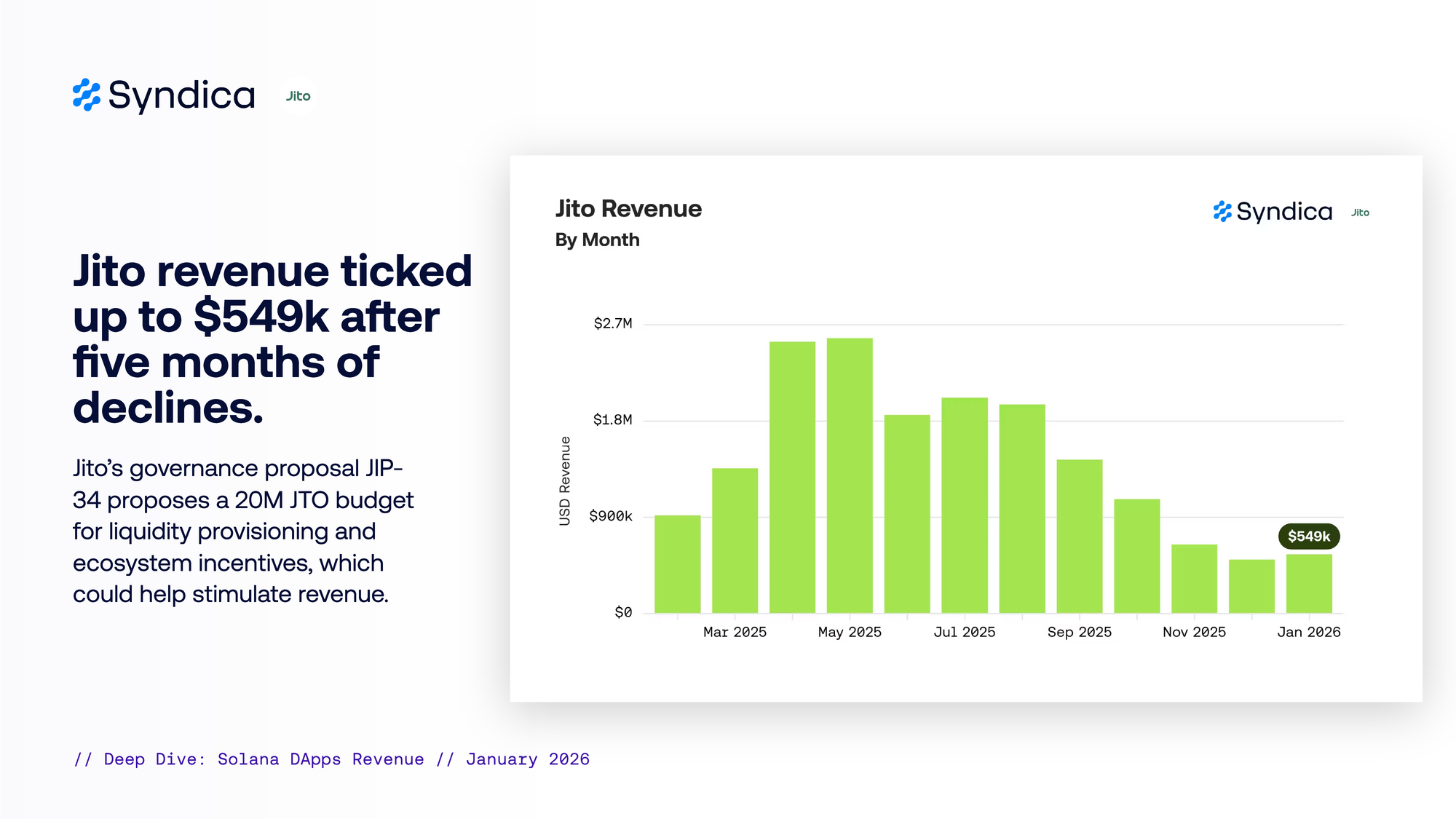Click the $549k value label bubble

[1308, 537]
